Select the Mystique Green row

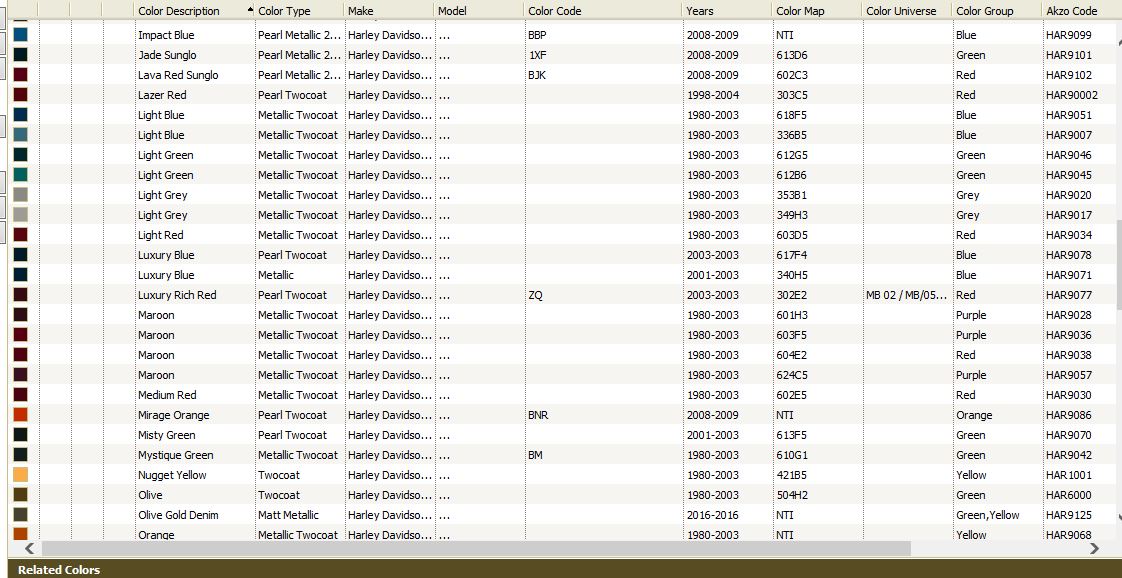[561, 455]
